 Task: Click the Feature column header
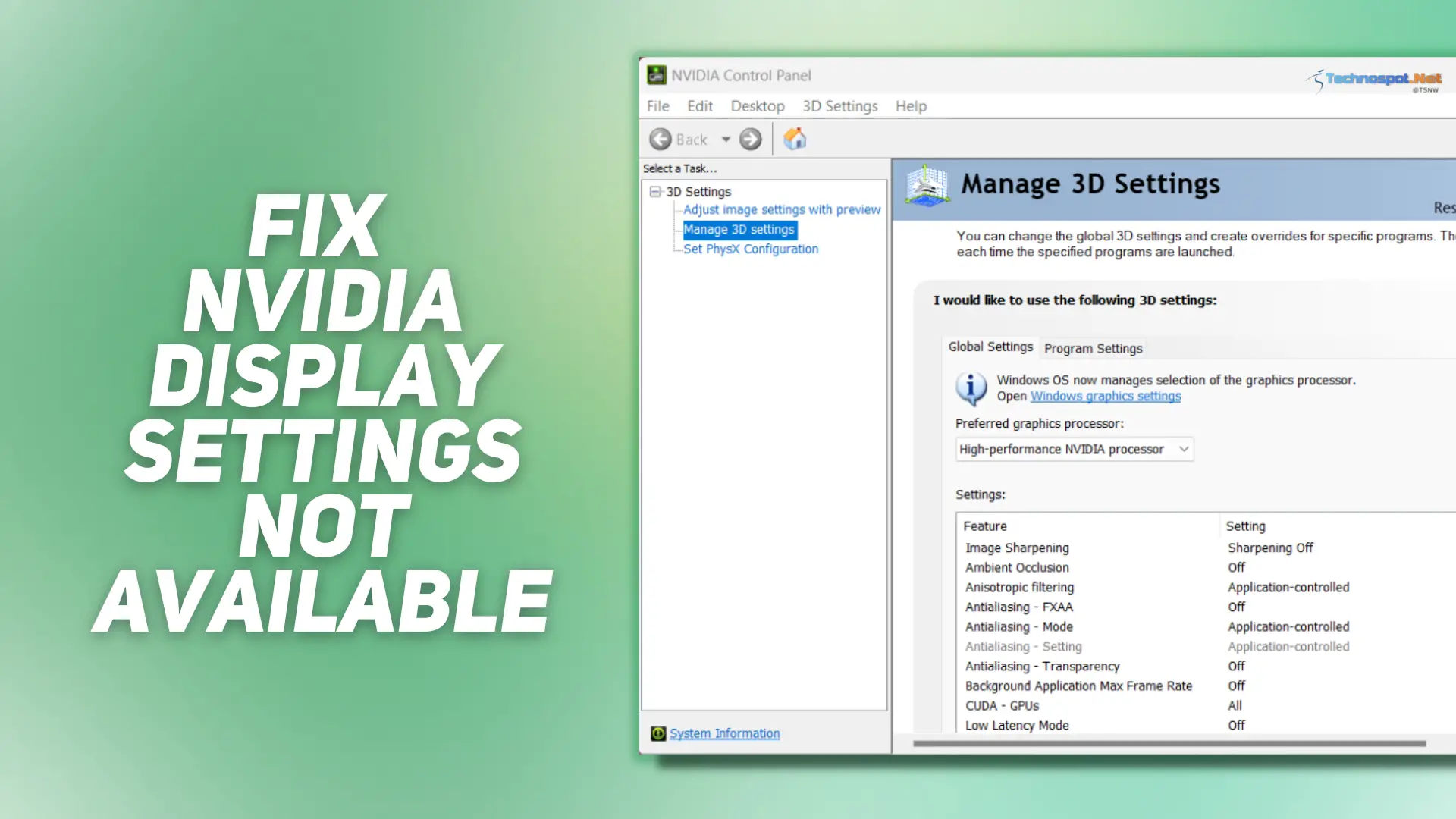pos(1087,526)
